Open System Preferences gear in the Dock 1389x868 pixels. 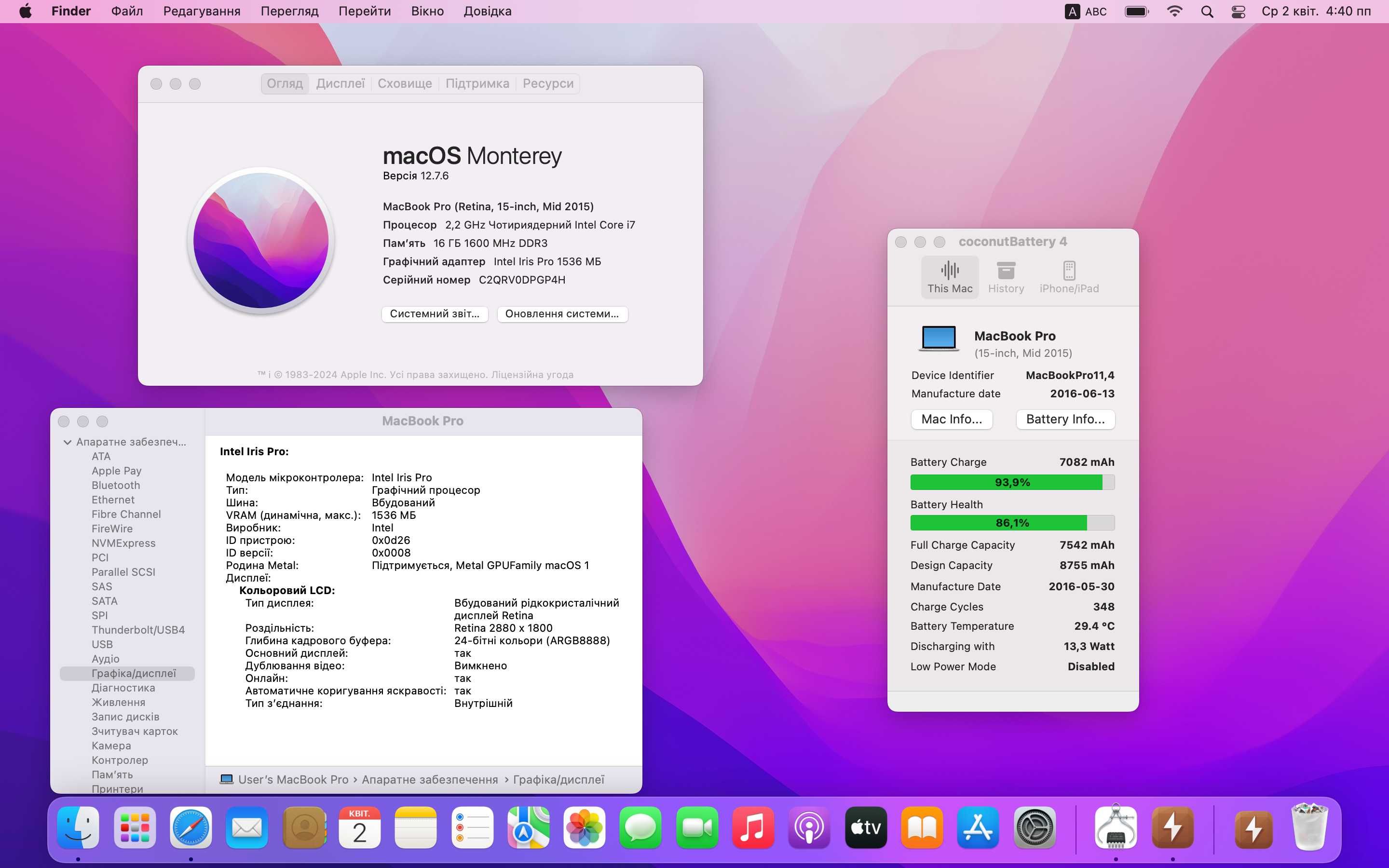click(1035, 827)
